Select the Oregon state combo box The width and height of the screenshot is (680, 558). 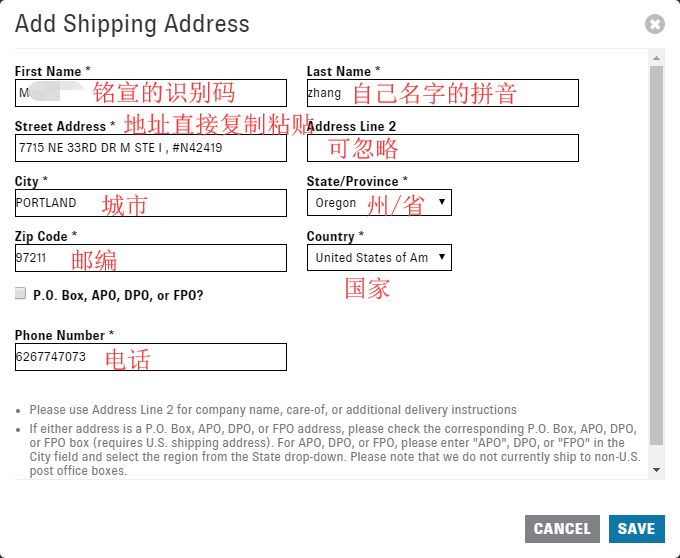click(x=379, y=202)
